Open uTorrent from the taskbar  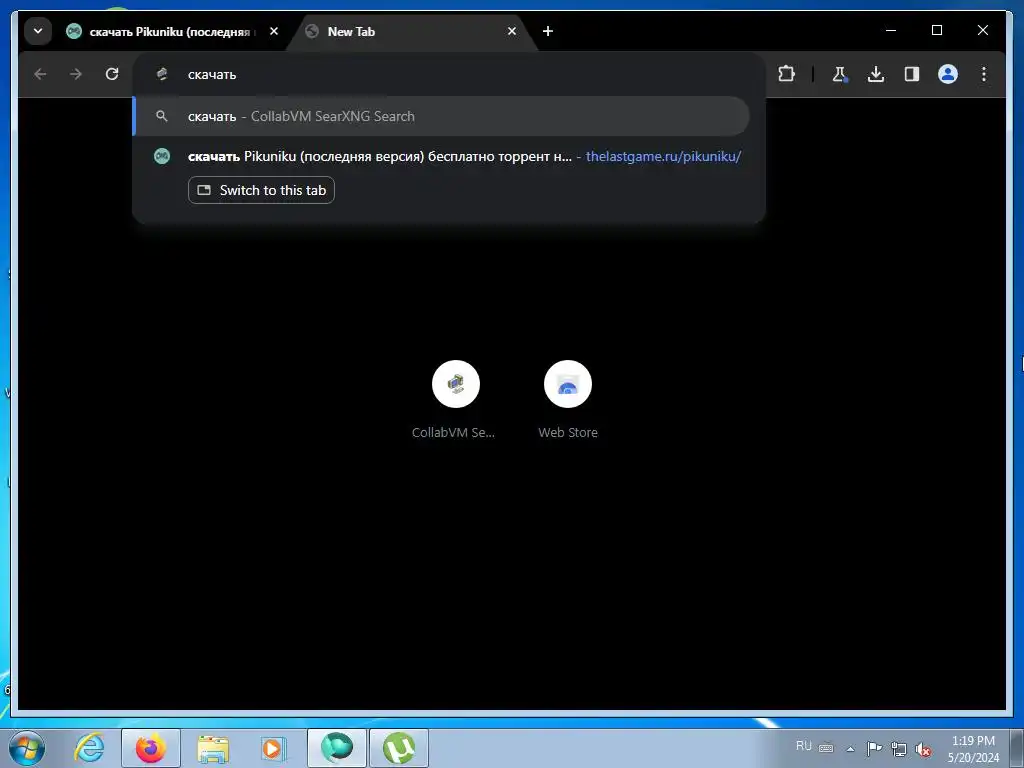[x=399, y=748]
